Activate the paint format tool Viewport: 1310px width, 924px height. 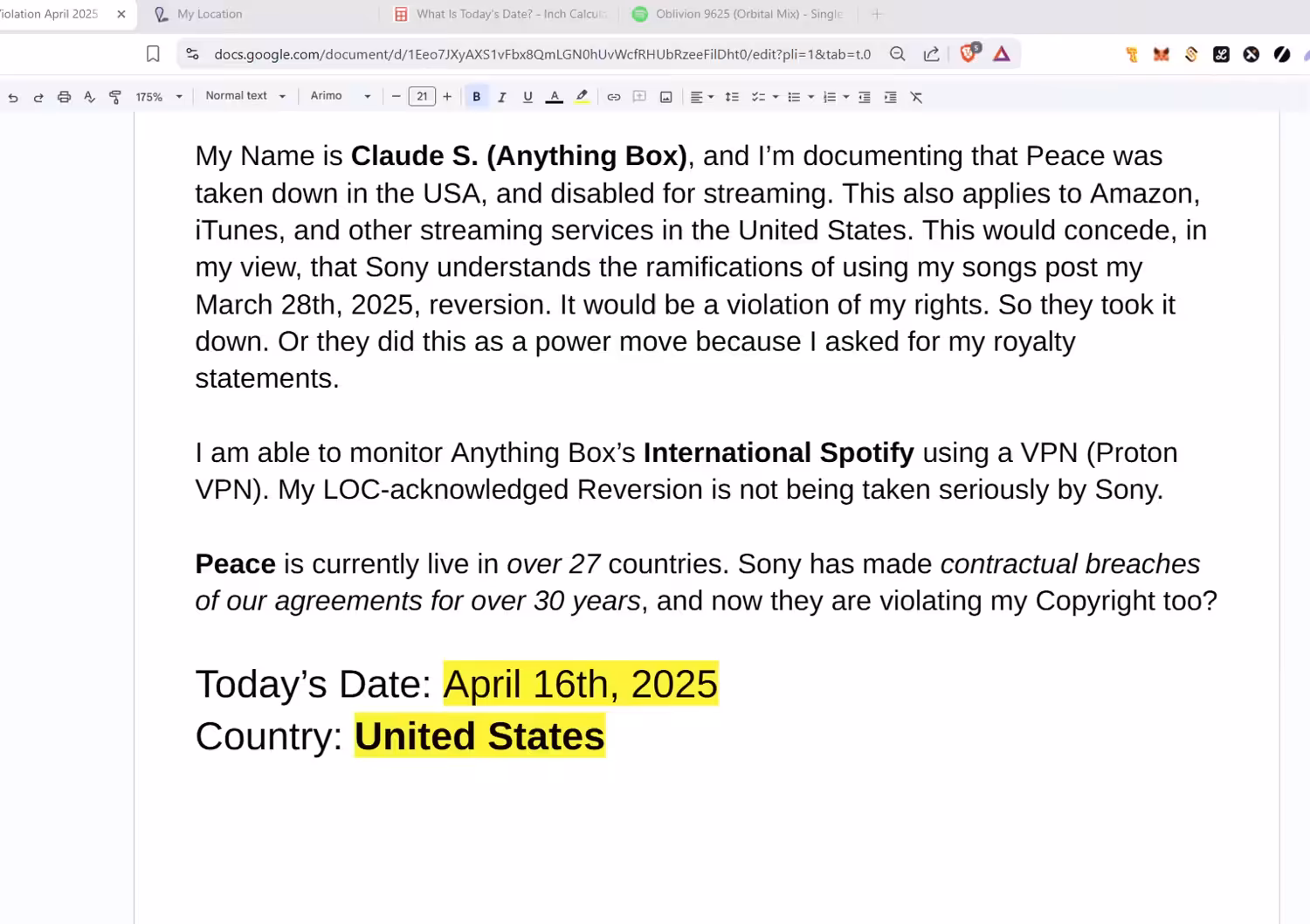(x=115, y=97)
